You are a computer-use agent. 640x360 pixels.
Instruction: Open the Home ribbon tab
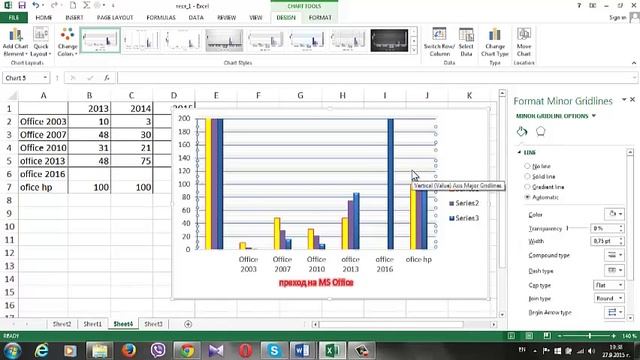pos(44,18)
